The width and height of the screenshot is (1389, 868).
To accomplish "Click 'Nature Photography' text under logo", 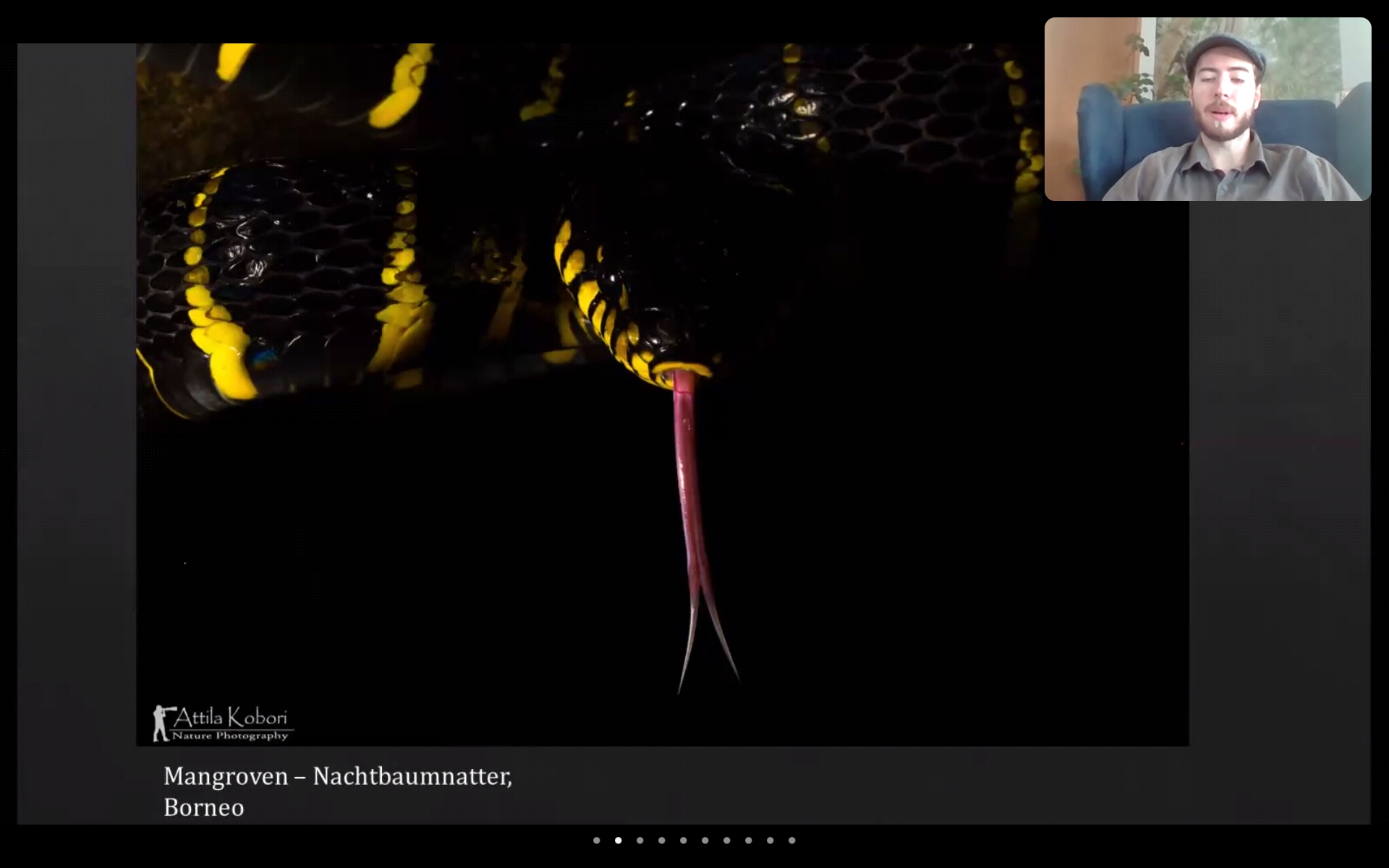I will (x=230, y=736).
